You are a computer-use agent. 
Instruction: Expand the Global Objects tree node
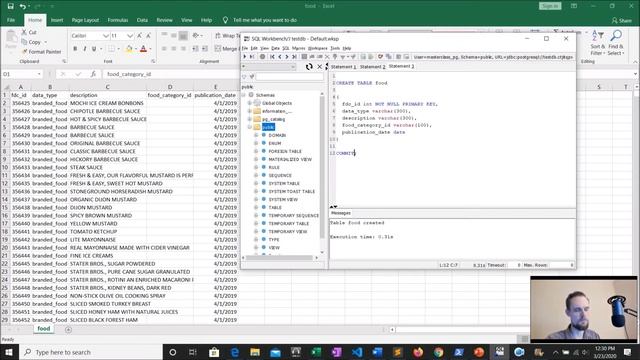click(x=250, y=103)
